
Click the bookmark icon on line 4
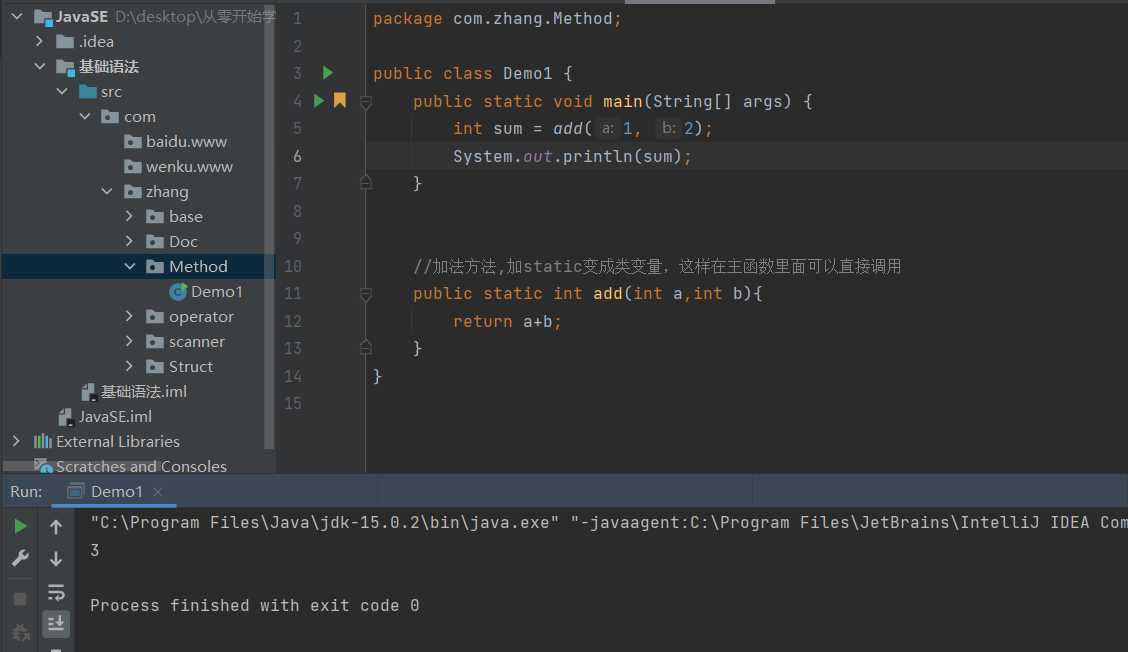click(x=340, y=101)
